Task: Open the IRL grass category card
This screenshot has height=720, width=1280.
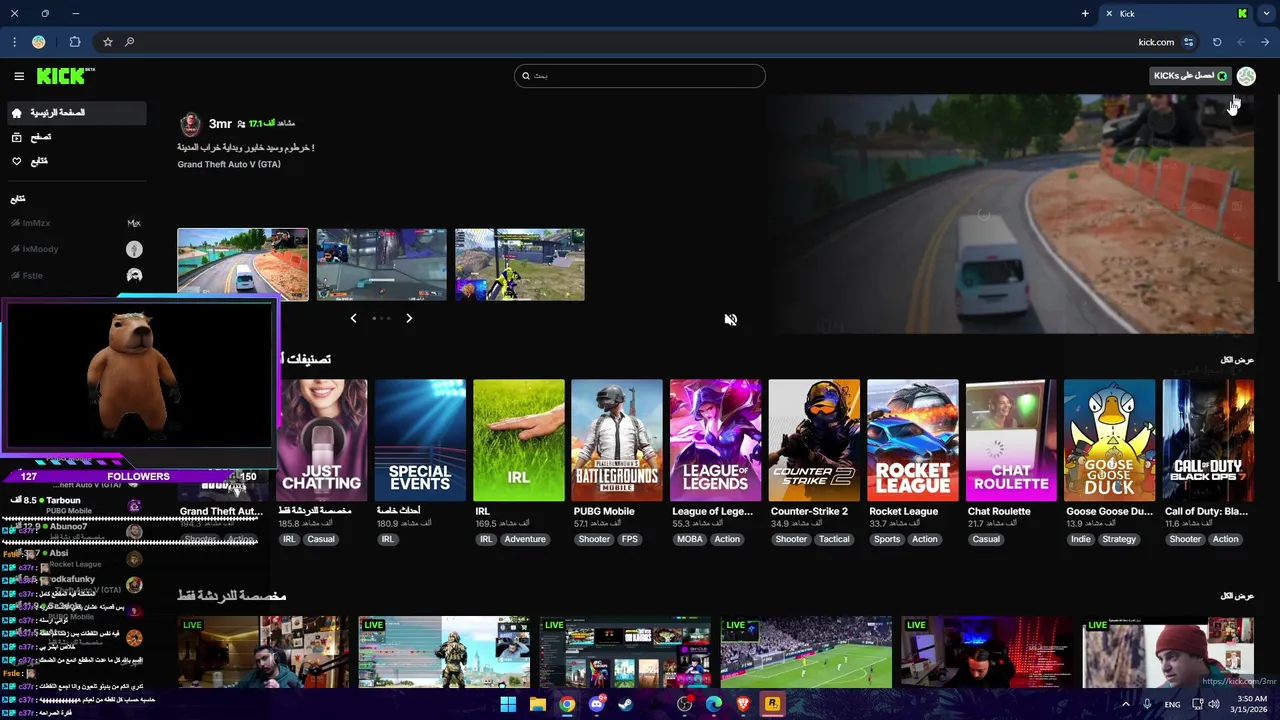Action: click(x=519, y=440)
